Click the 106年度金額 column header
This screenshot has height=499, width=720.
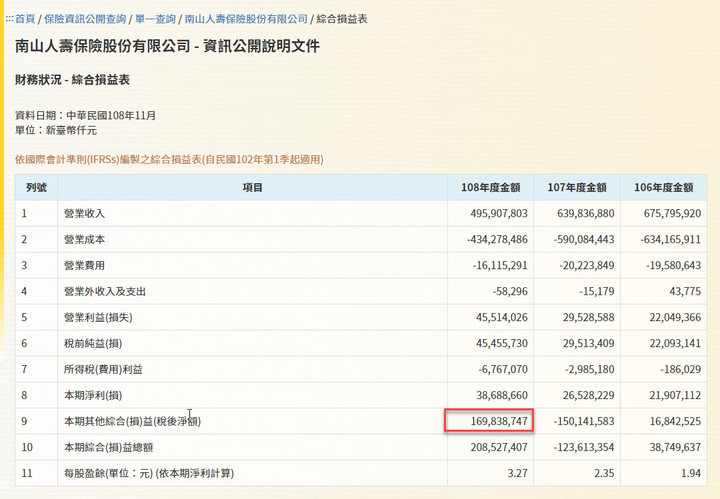(664, 187)
